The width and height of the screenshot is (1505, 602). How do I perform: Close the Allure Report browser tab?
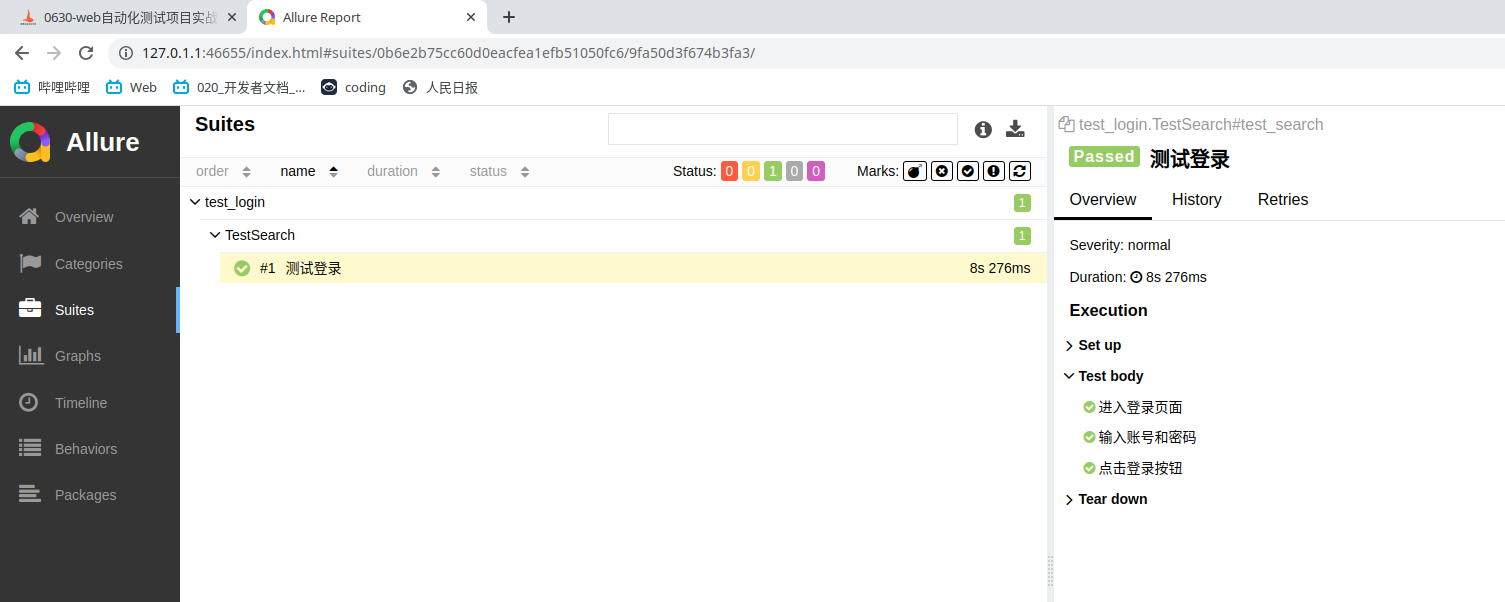(x=471, y=17)
